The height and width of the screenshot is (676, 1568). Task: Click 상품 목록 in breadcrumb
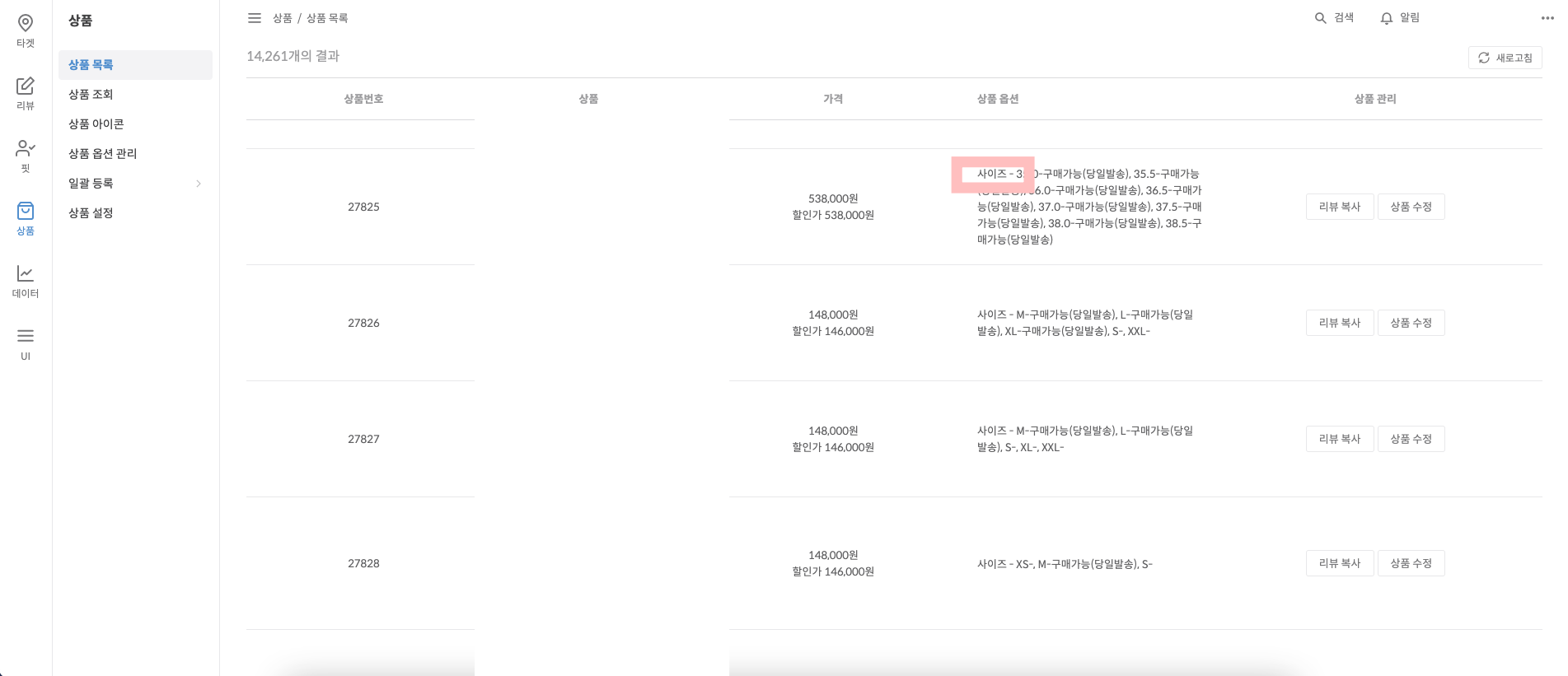click(x=327, y=18)
